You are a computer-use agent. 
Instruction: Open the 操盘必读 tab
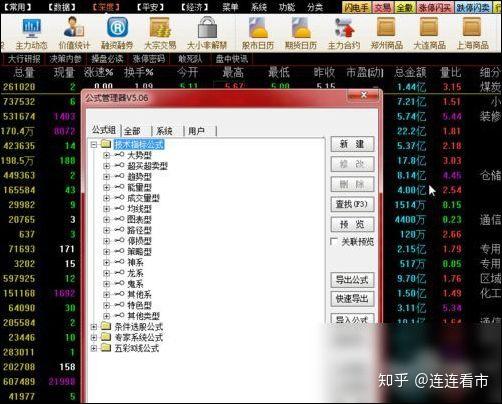point(107,59)
